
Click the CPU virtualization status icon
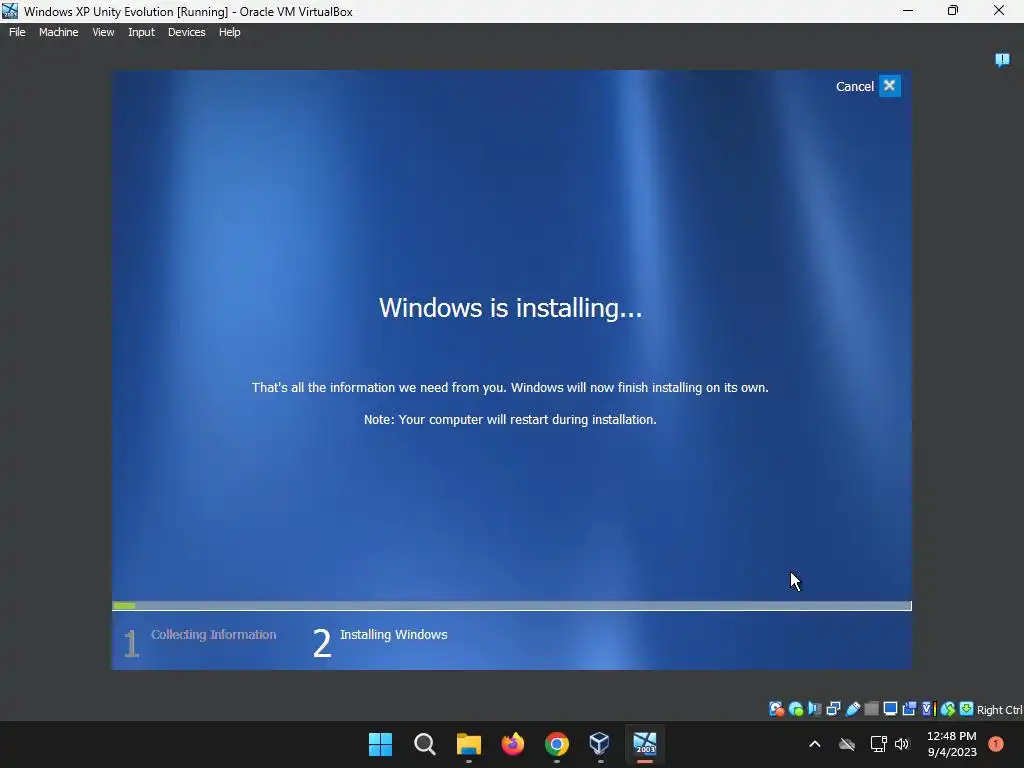point(928,709)
